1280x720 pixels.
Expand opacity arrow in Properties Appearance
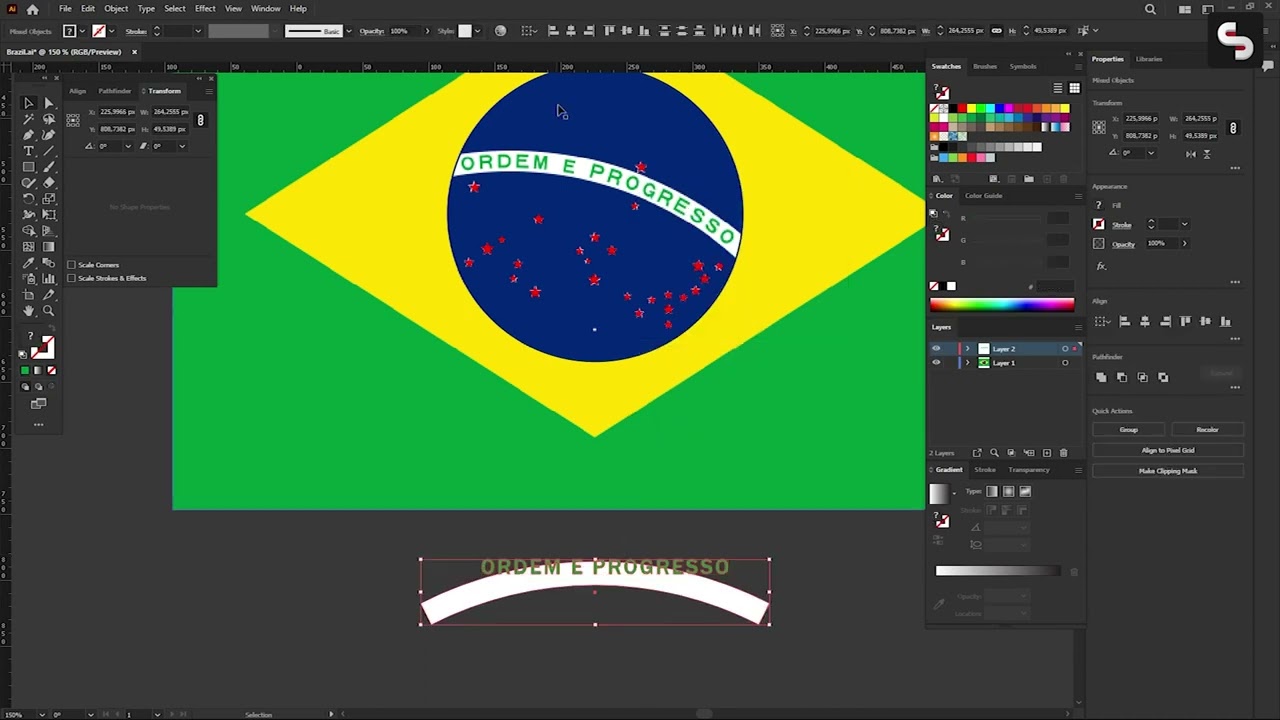coord(1184,244)
